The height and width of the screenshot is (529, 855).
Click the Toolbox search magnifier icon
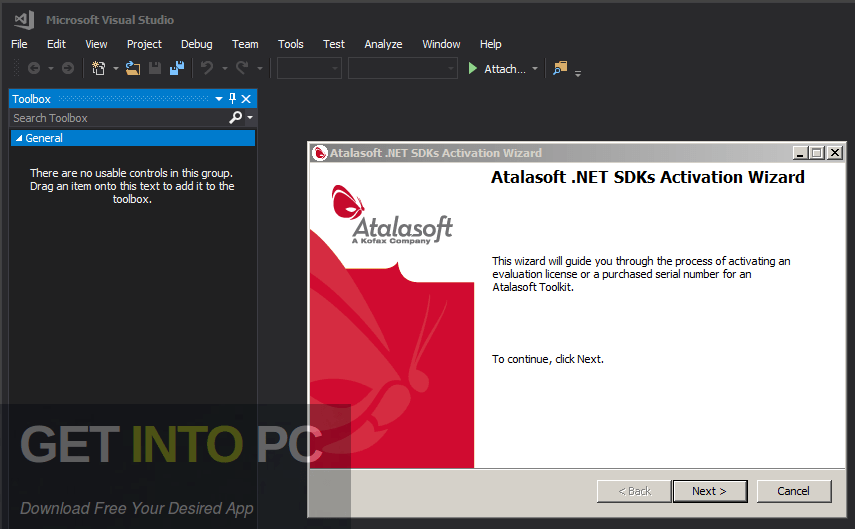[x=236, y=117]
